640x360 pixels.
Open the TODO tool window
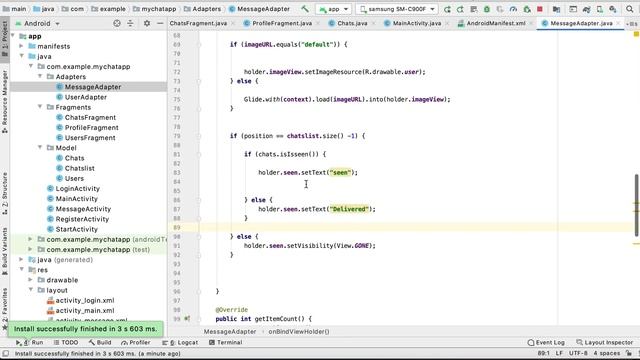pyautogui.click(x=66, y=342)
